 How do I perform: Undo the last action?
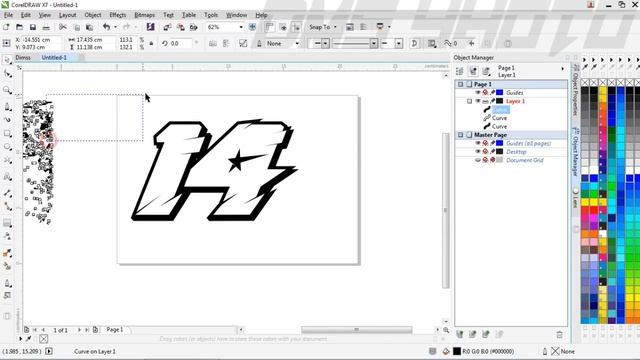[x=107, y=27]
